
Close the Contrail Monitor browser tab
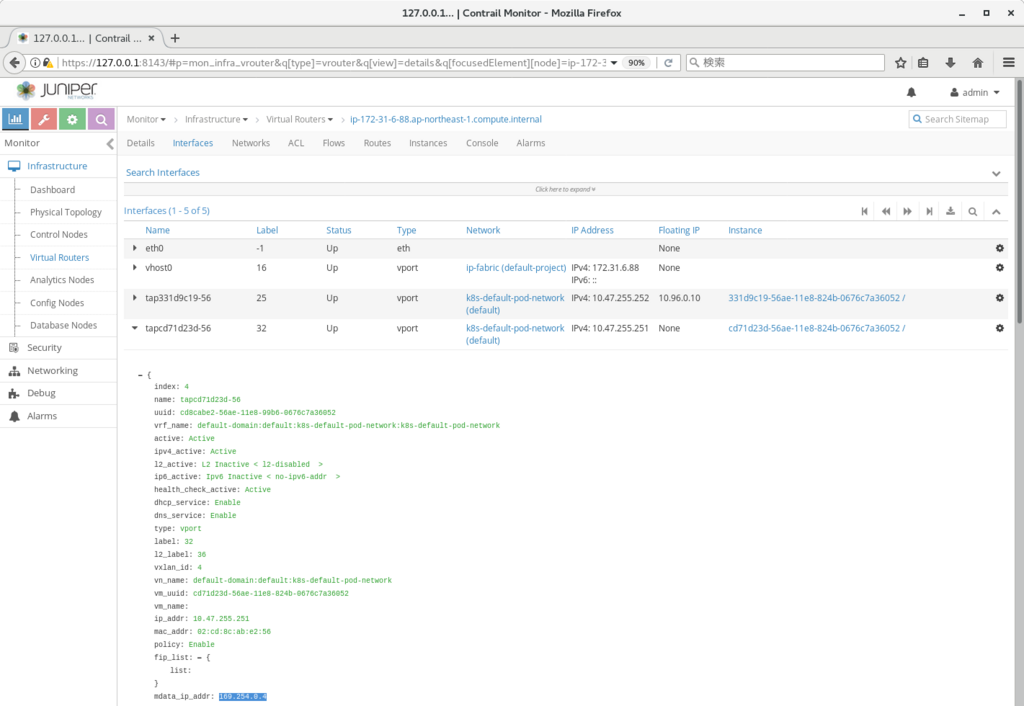(151, 39)
